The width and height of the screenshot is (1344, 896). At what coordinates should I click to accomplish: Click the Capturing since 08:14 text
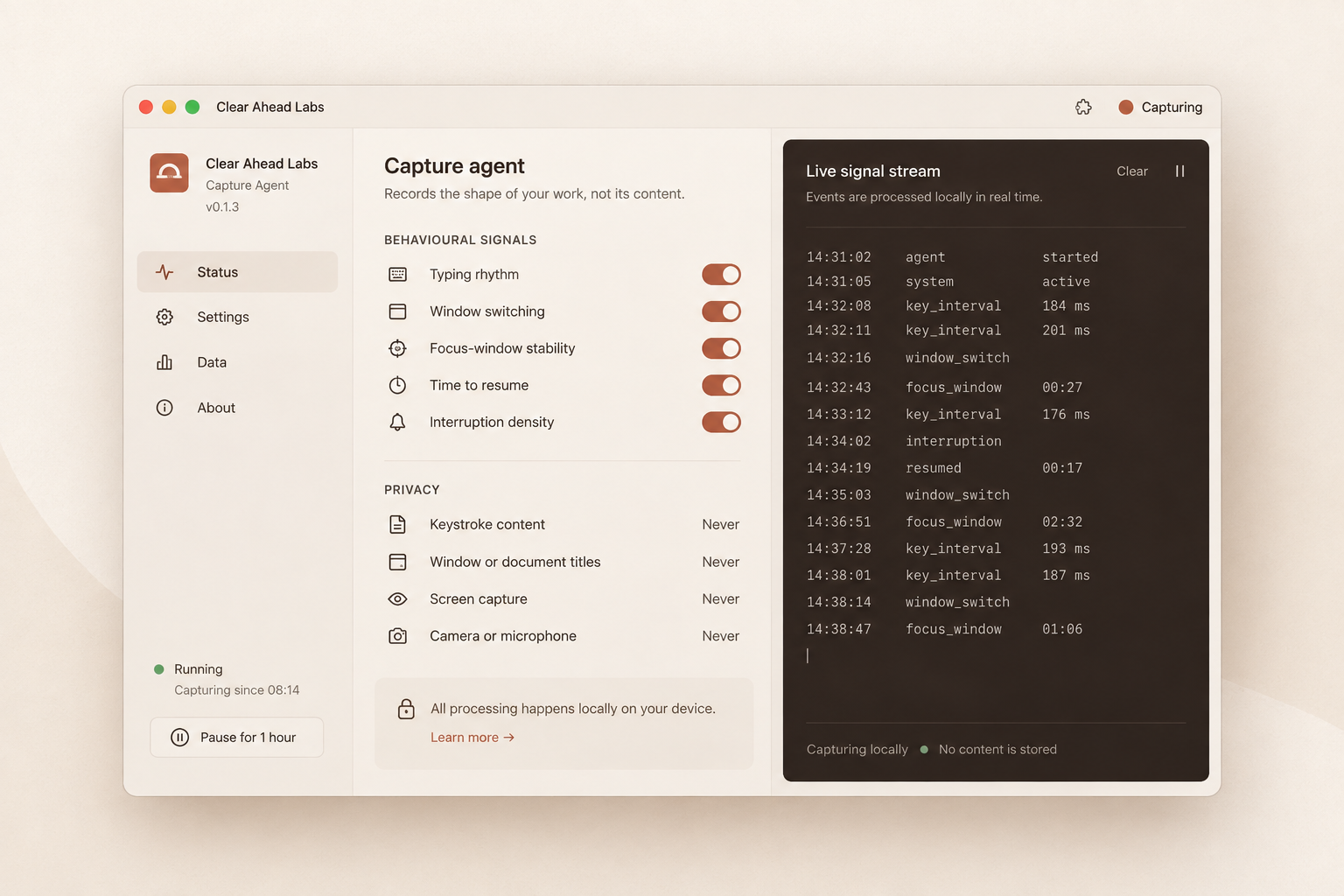237,690
